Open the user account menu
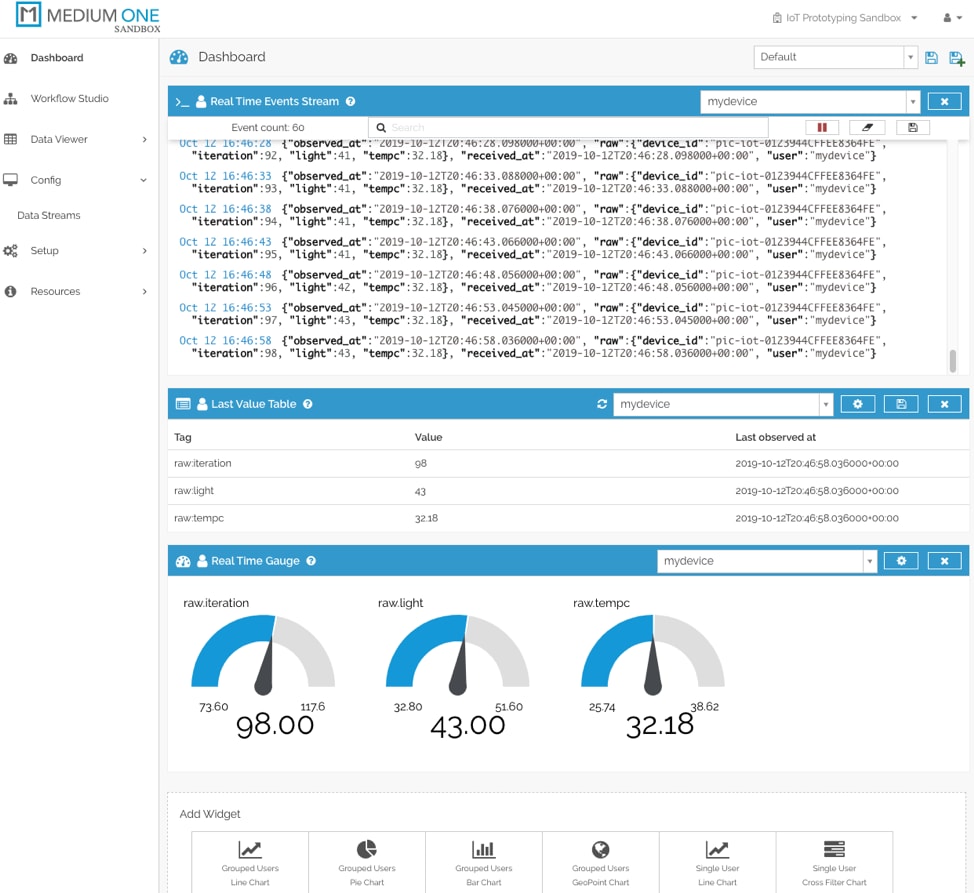 pos(951,17)
